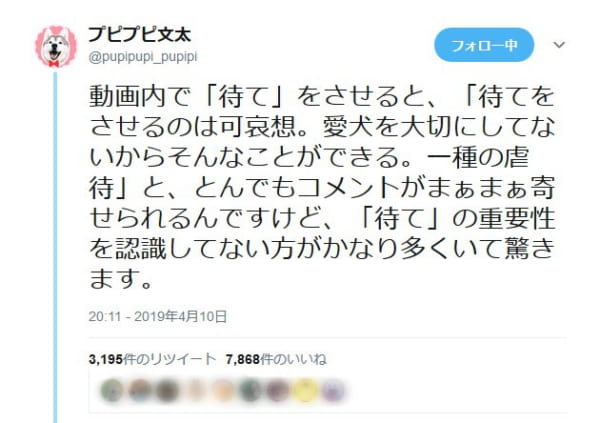
Task: Open the fifth peach-orange liker avatar
Action: [223, 390]
